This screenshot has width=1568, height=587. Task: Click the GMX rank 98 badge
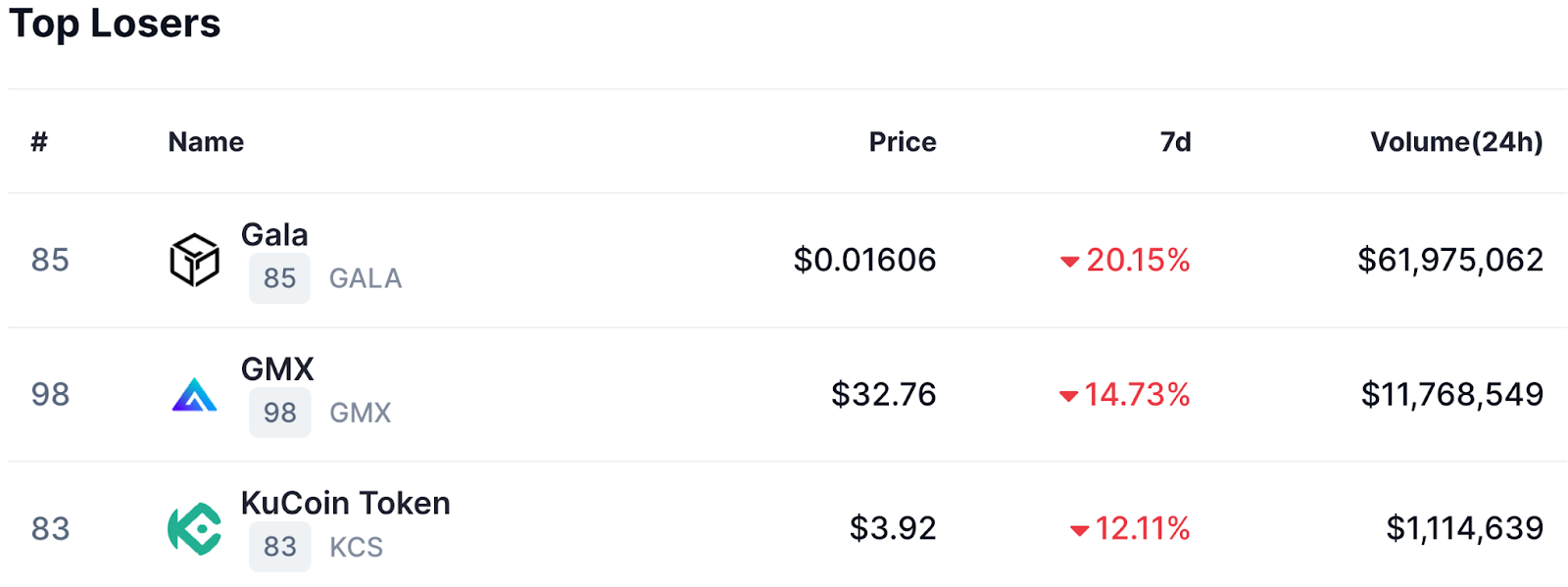279,413
